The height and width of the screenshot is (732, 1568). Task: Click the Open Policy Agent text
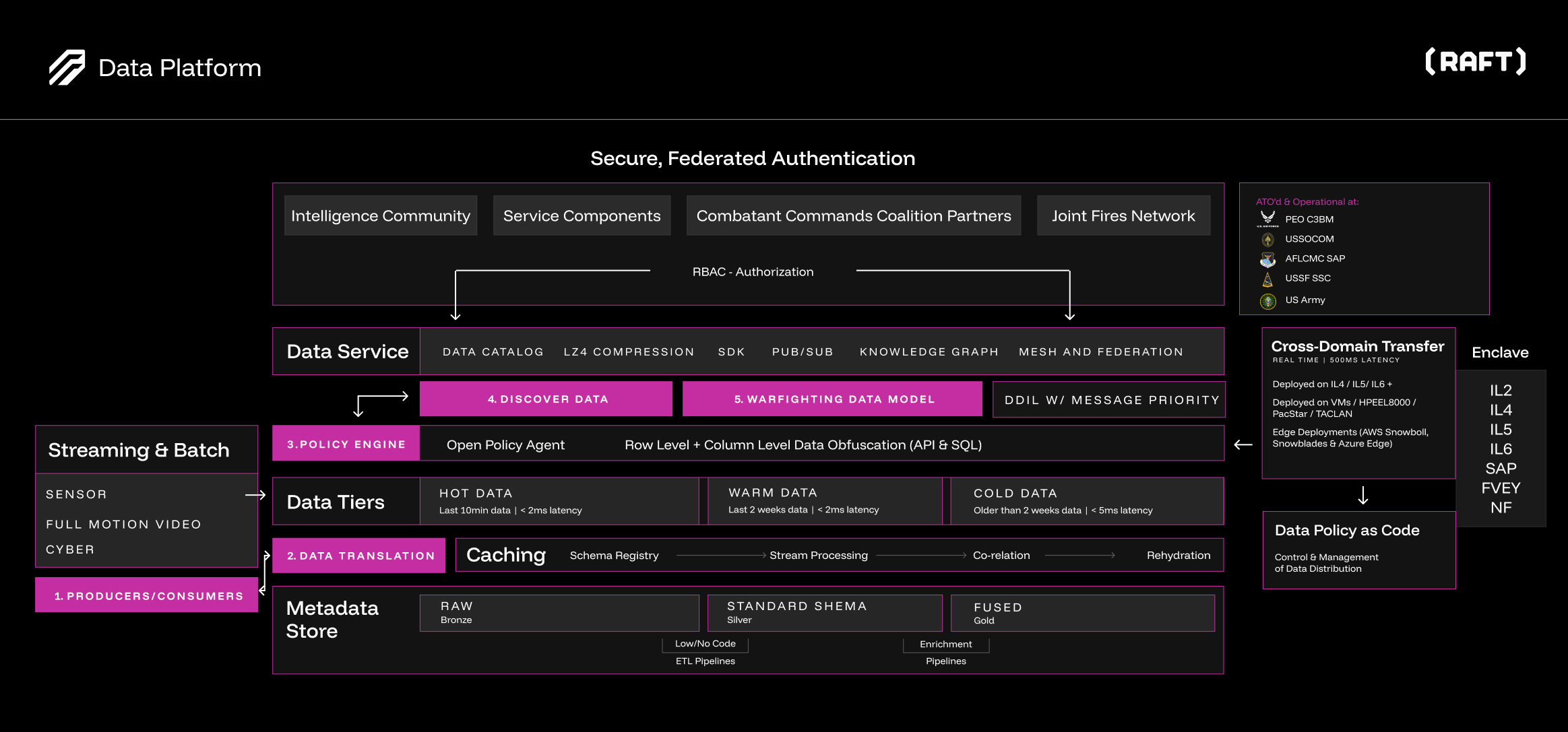(x=505, y=444)
